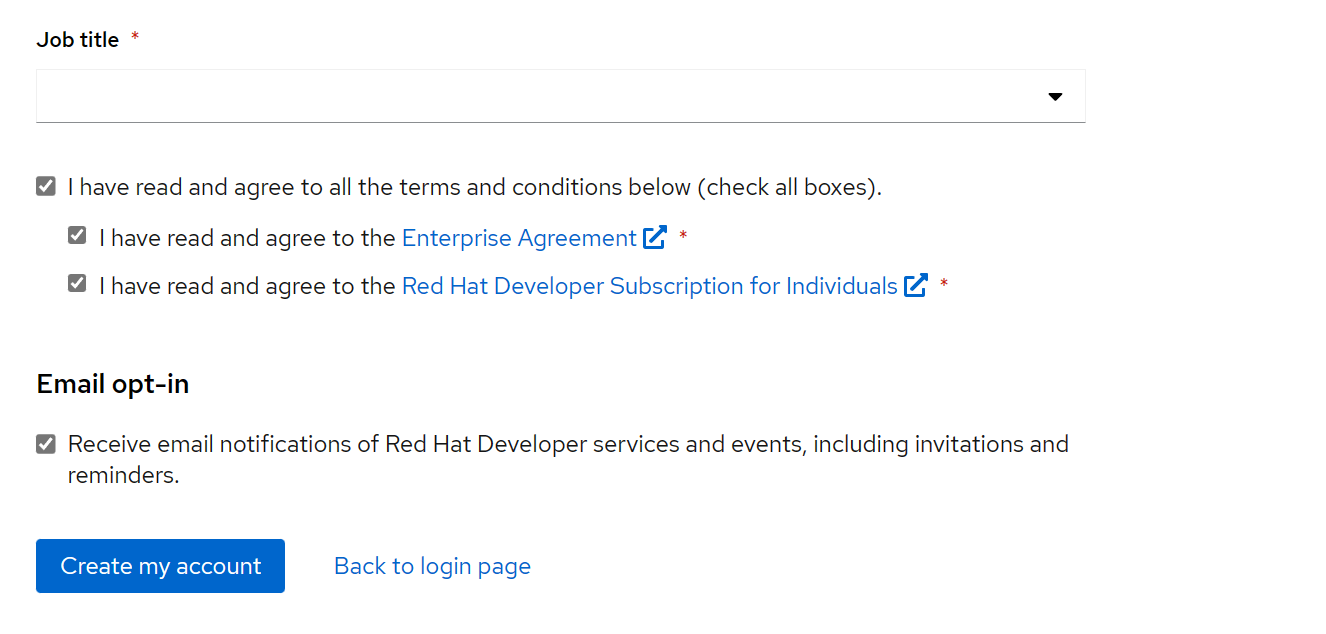The image size is (1326, 634).
Task: Open the Job title combo box field
Action: pos(540,97)
